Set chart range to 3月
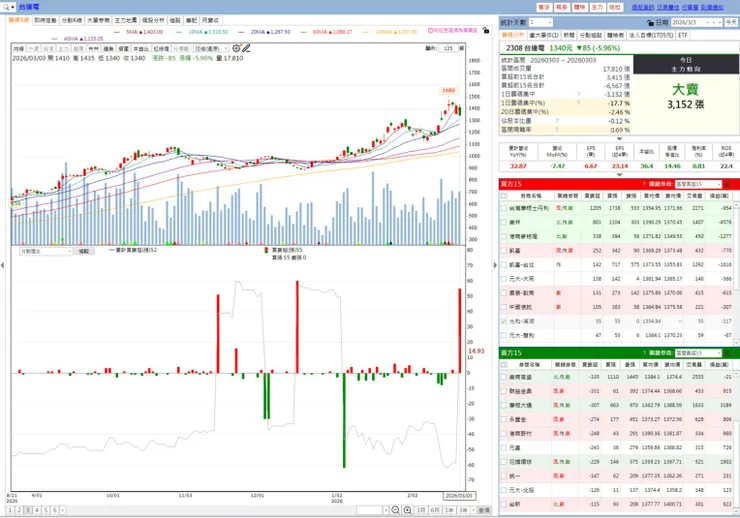This screenshot has width=740, height=518. click(x=420, y=510)
